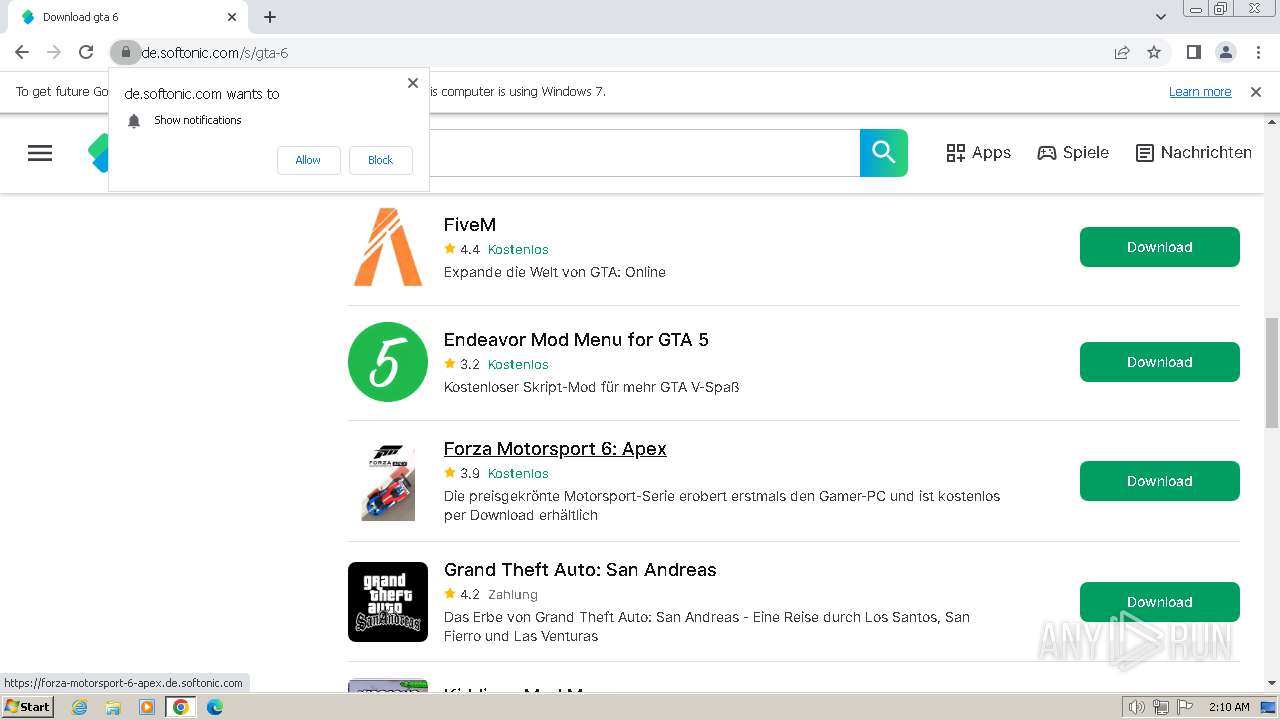Go back to previous page
Image resolution: width=1280 pixels, height=720 pixels.
[x=22, y=52]
